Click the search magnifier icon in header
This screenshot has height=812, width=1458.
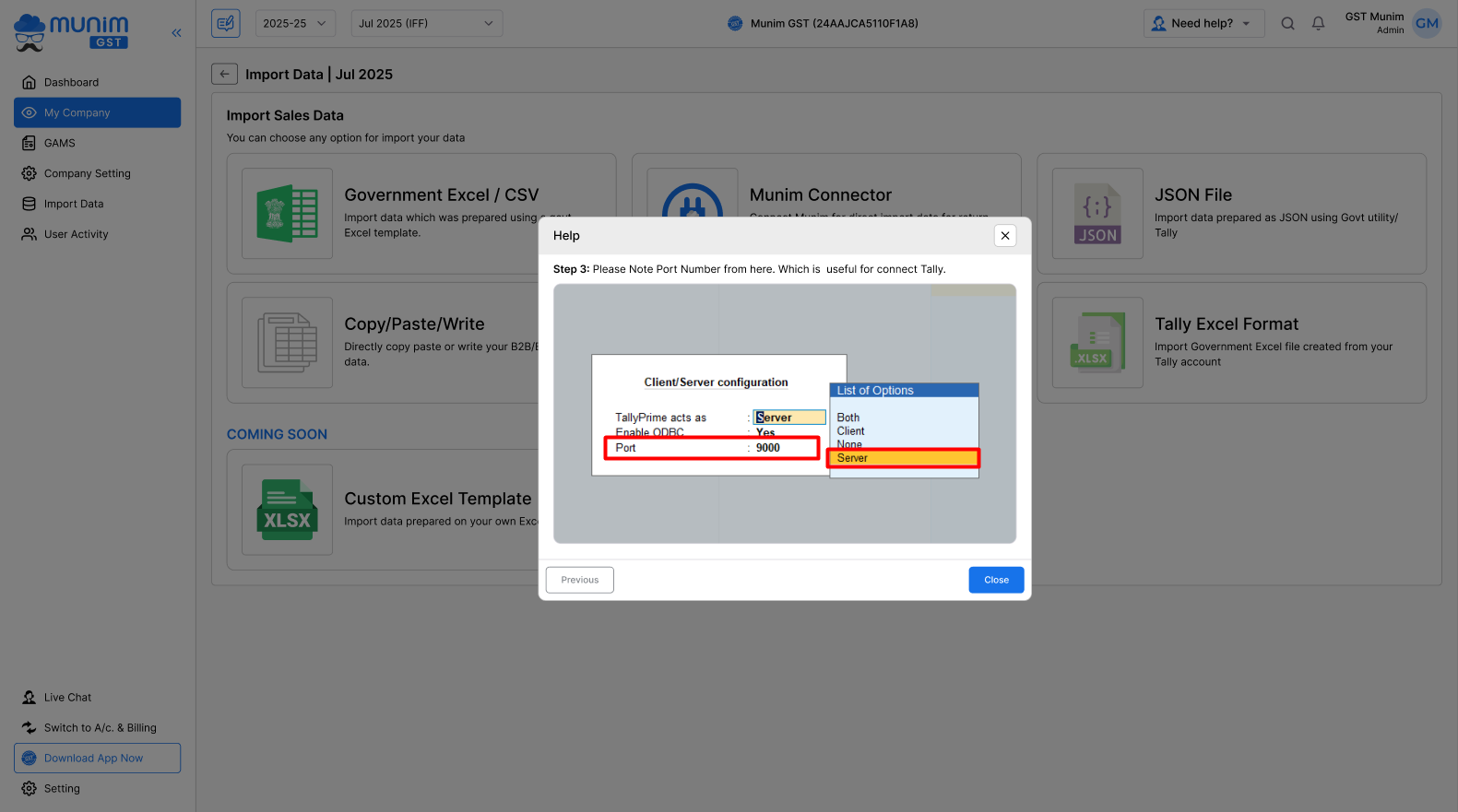(x=1287, y=24)
